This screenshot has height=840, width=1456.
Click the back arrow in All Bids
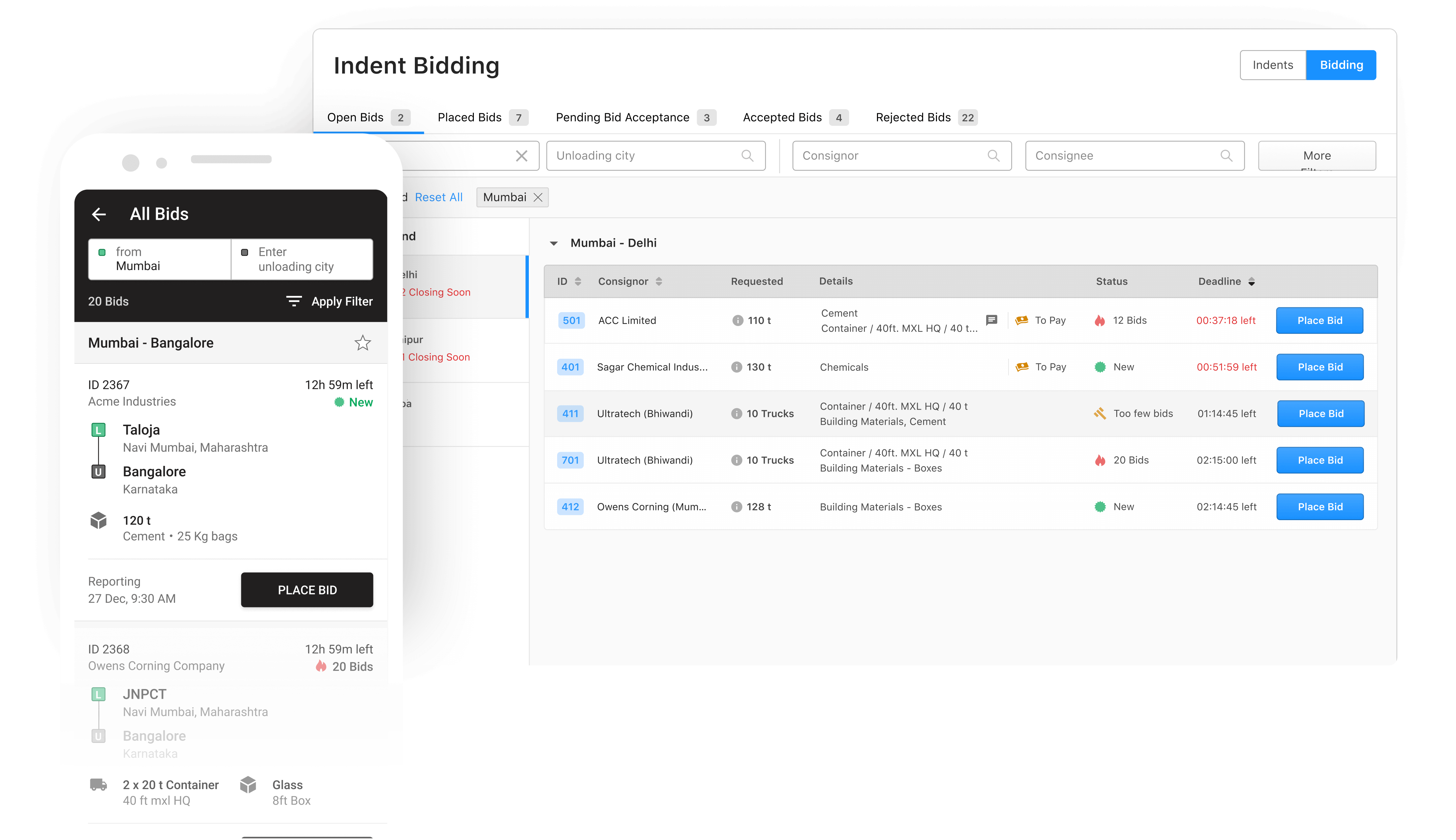pyautogui.click(x=99, y=215)
